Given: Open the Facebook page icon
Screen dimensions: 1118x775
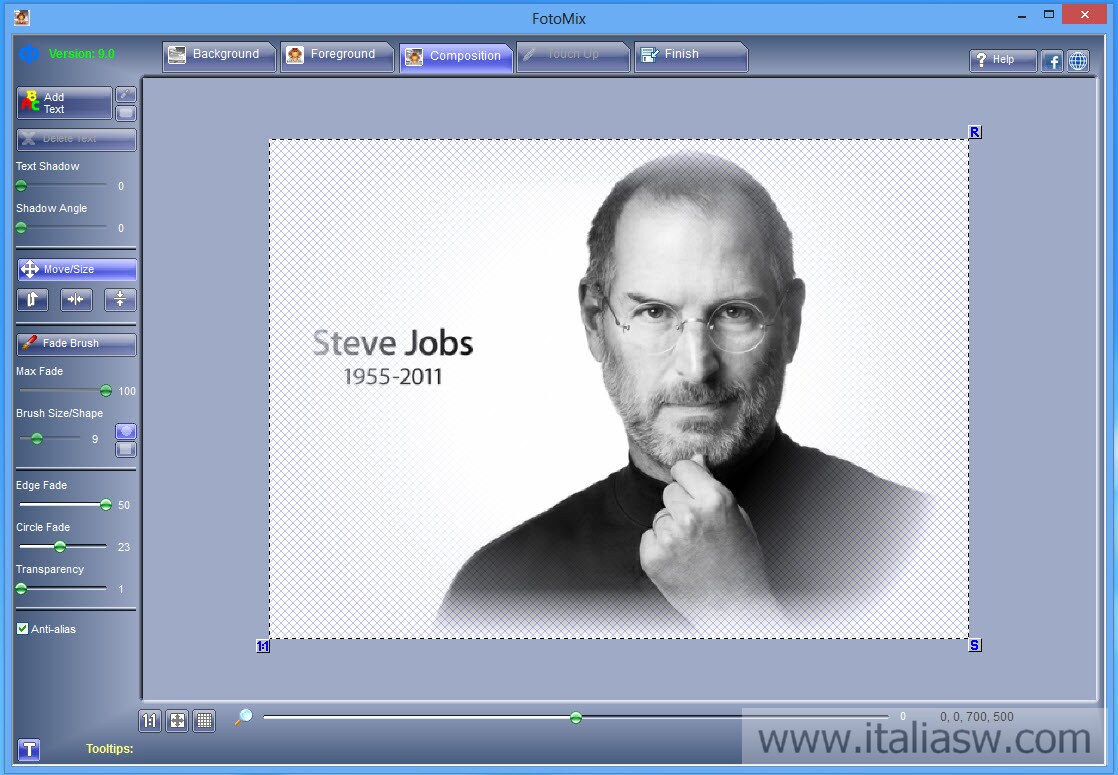Looking at the screenshot, I should tap(1052, 61).
